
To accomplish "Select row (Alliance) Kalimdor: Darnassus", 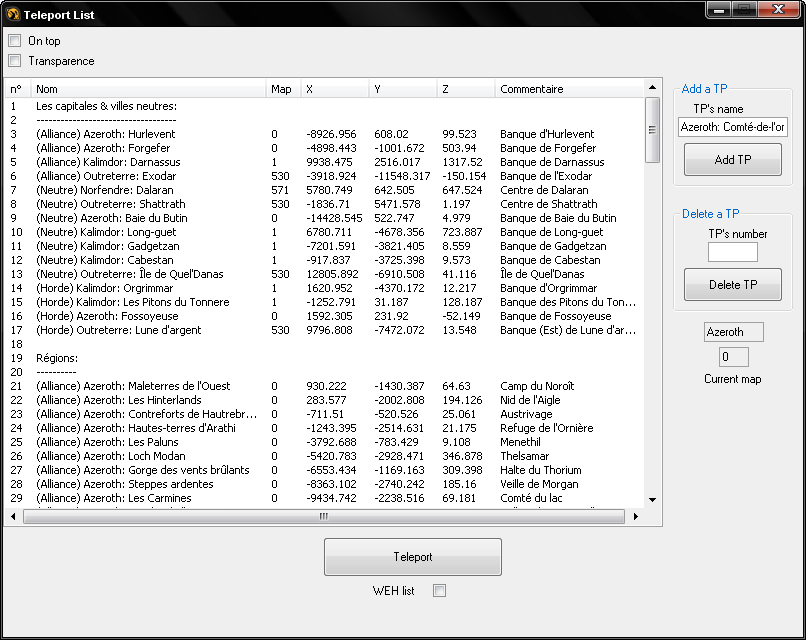I will point(324,162).
